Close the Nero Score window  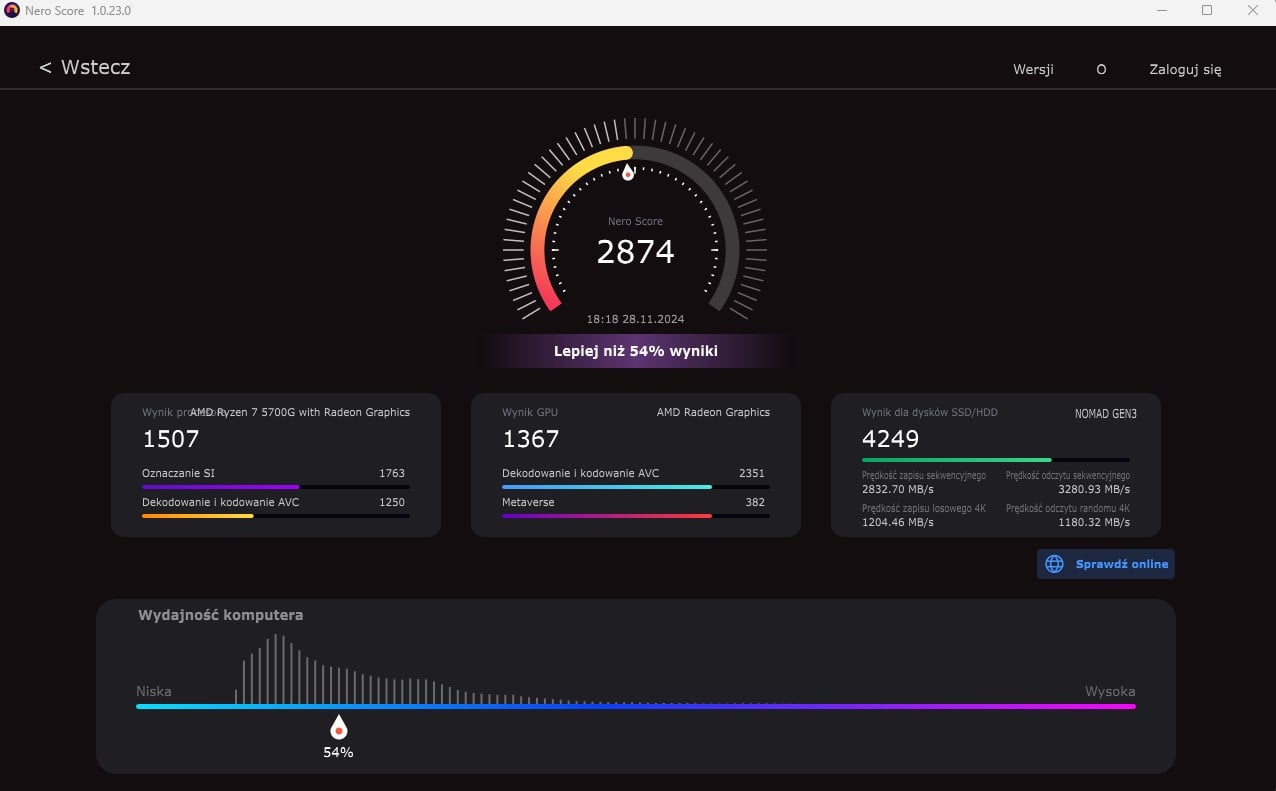1253,11
